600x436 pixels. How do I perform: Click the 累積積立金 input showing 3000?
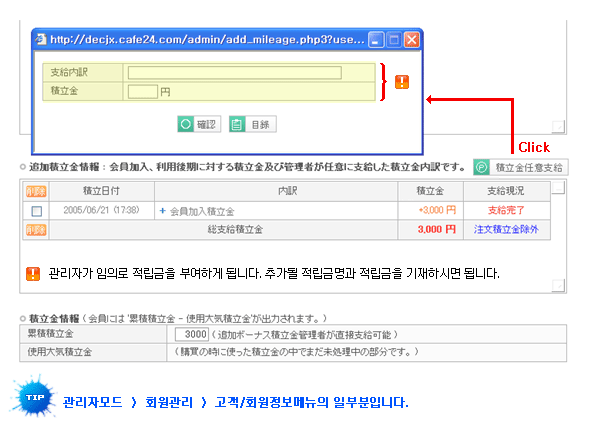click(192, 334)
